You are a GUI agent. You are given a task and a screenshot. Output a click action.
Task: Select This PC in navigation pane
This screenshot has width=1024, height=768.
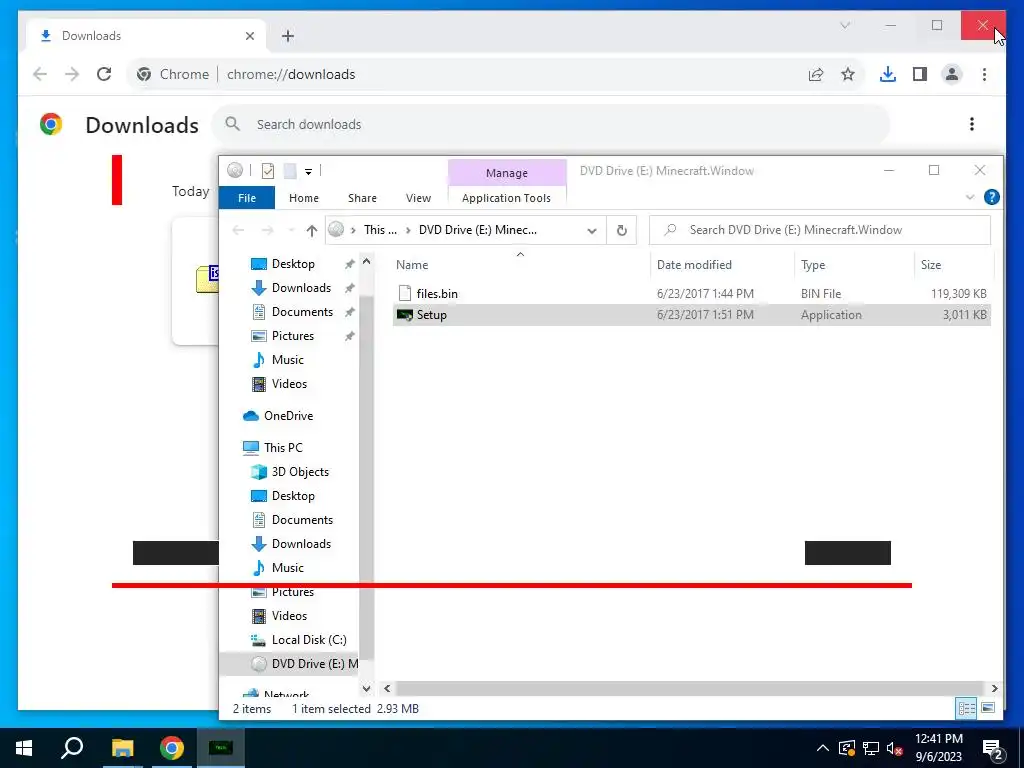(283, 448)
